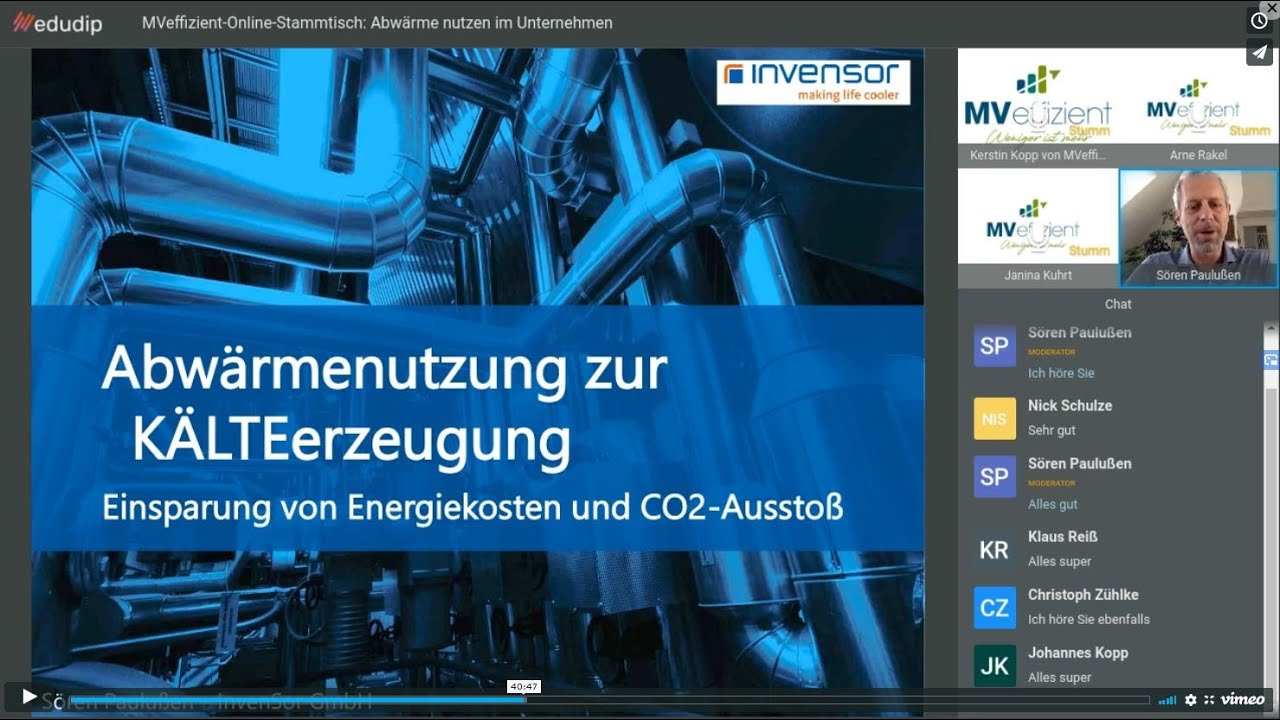This screenshot has width=1280, height=720.
Task: Click the edudip logo
Action: click(57, 23)
